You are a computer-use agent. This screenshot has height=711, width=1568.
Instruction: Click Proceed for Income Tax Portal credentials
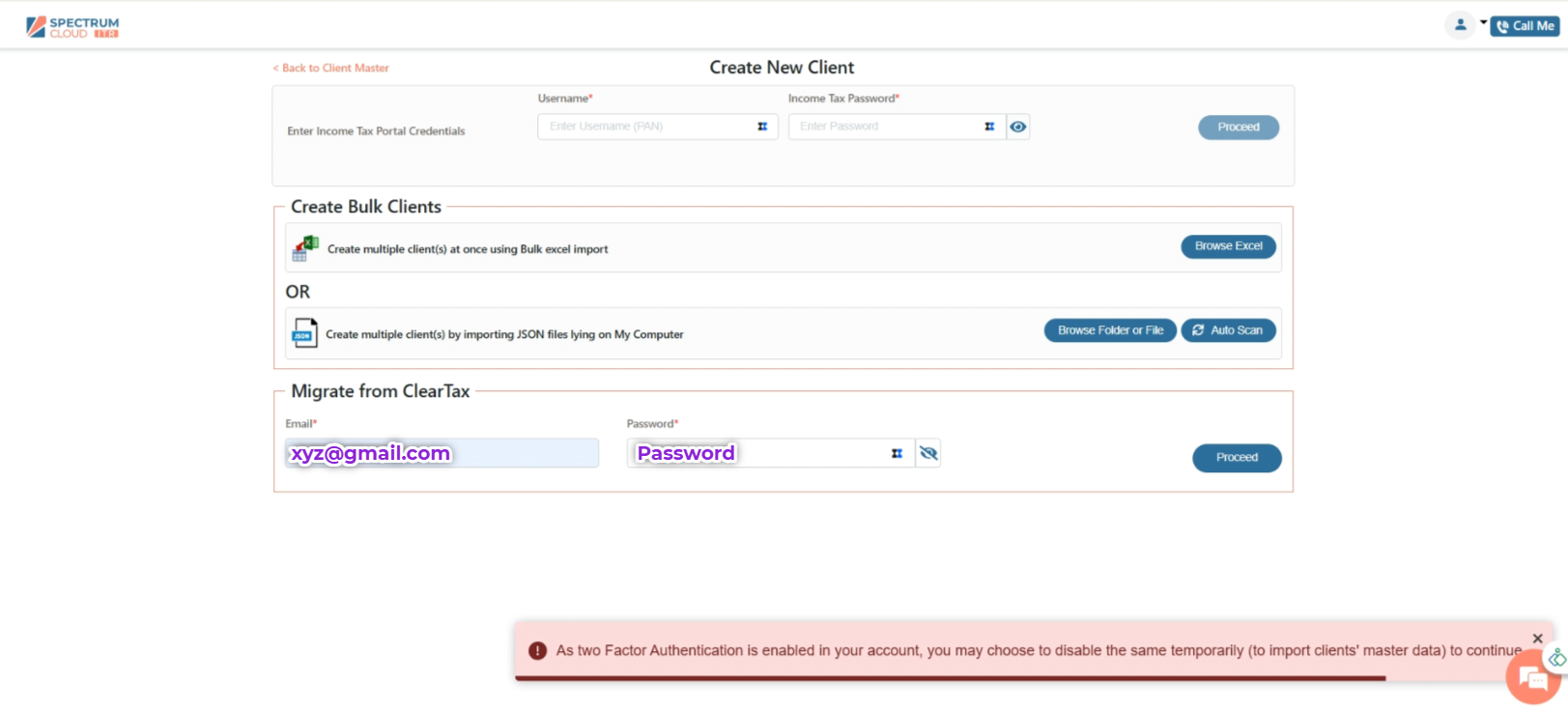point(1238,128)
